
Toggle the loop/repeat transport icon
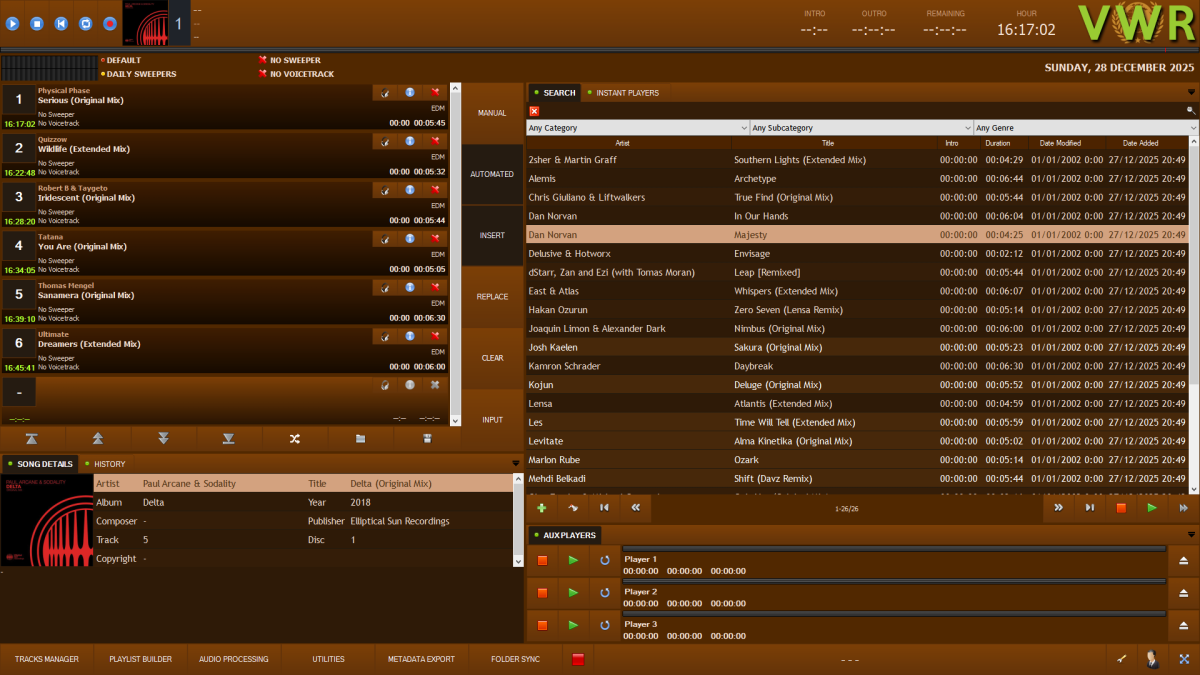[85, 23]
